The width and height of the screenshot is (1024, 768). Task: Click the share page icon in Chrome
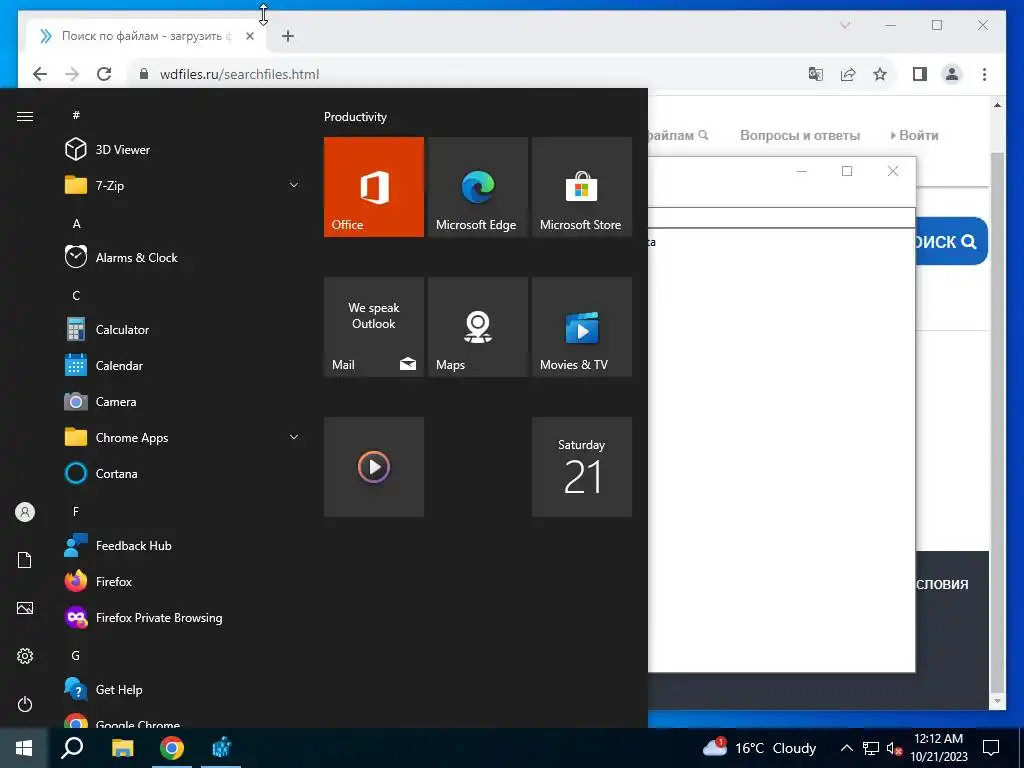coord(848,74)
